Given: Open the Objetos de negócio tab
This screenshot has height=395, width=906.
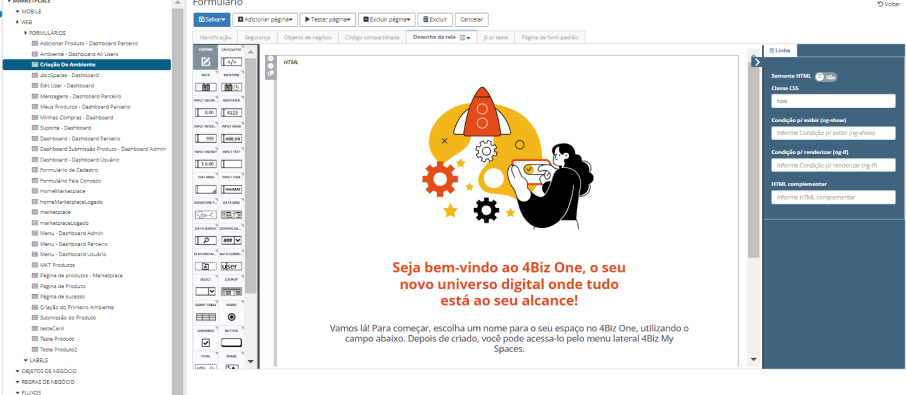Looking at the screenshot, I should [x=307, y=37].
